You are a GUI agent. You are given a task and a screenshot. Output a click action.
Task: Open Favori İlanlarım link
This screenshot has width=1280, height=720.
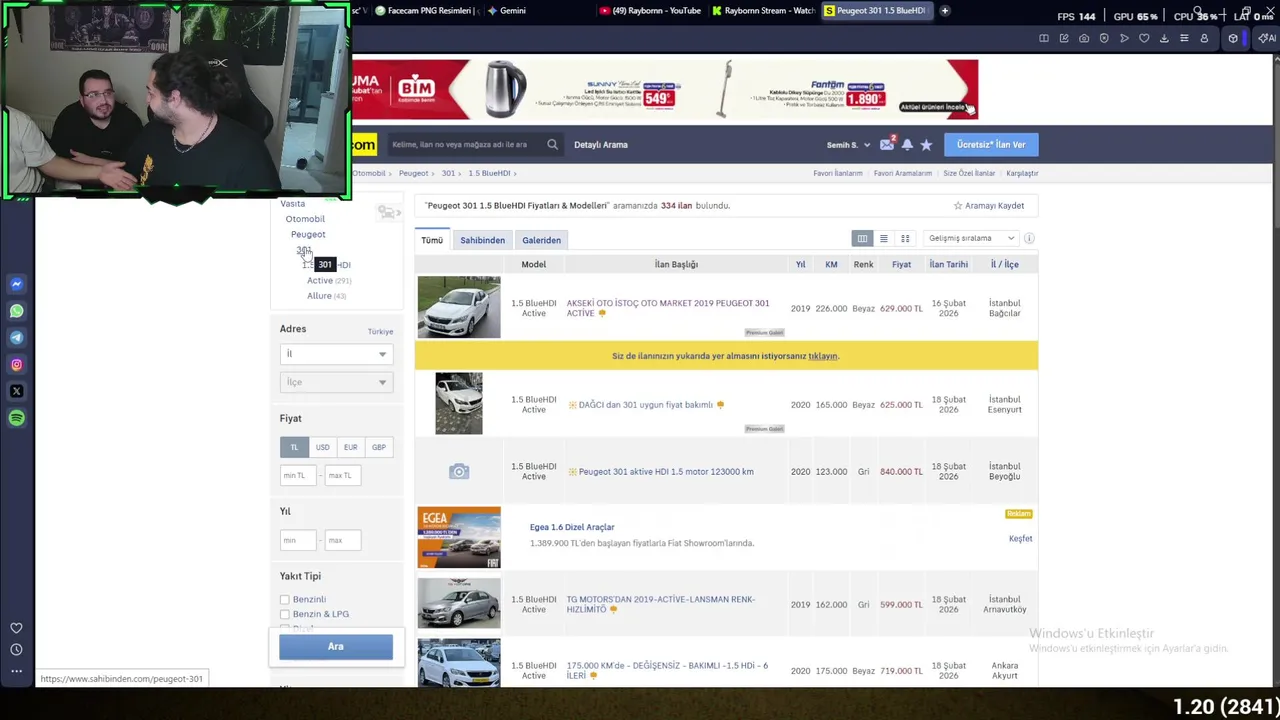838,173
